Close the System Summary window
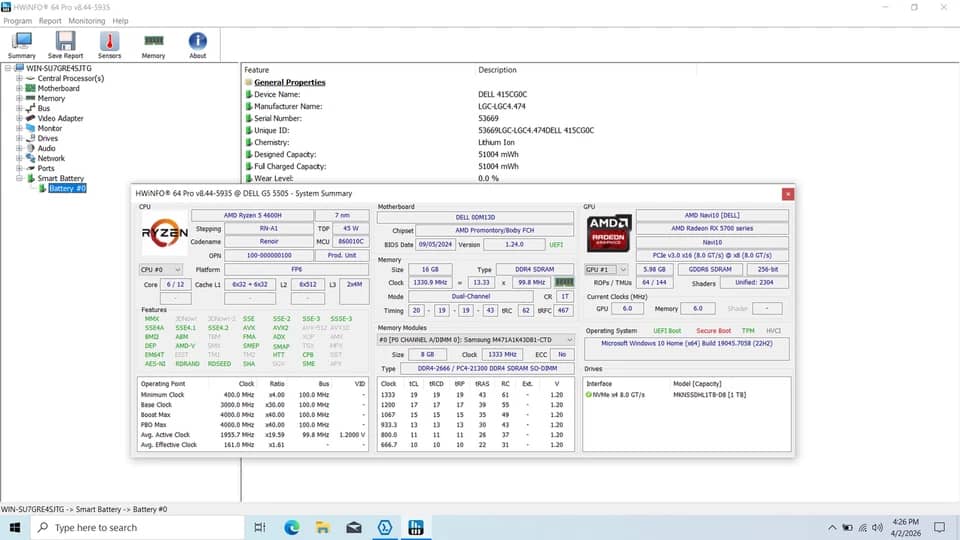 788,194
